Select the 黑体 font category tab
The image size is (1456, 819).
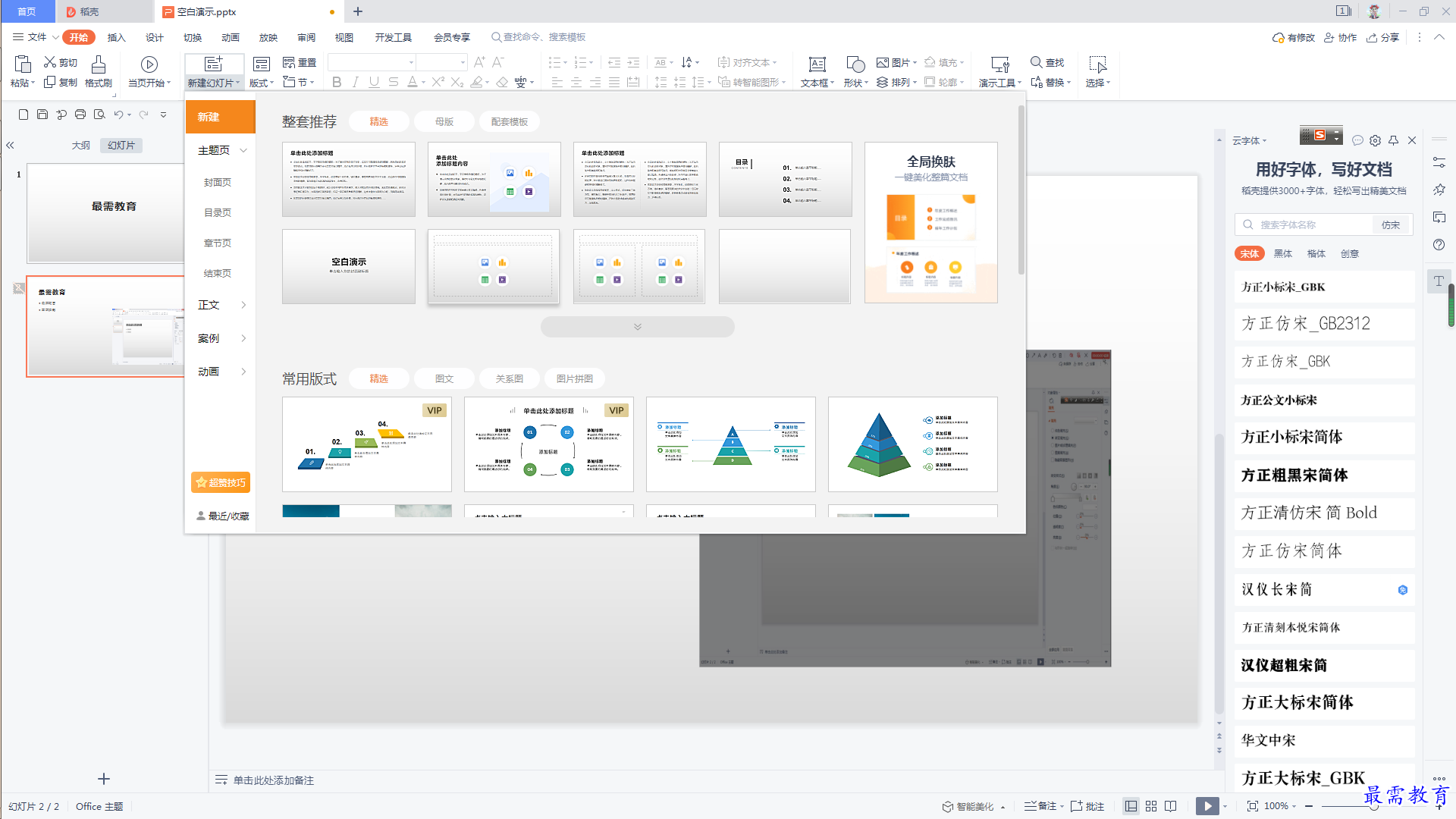point(1282,253)
